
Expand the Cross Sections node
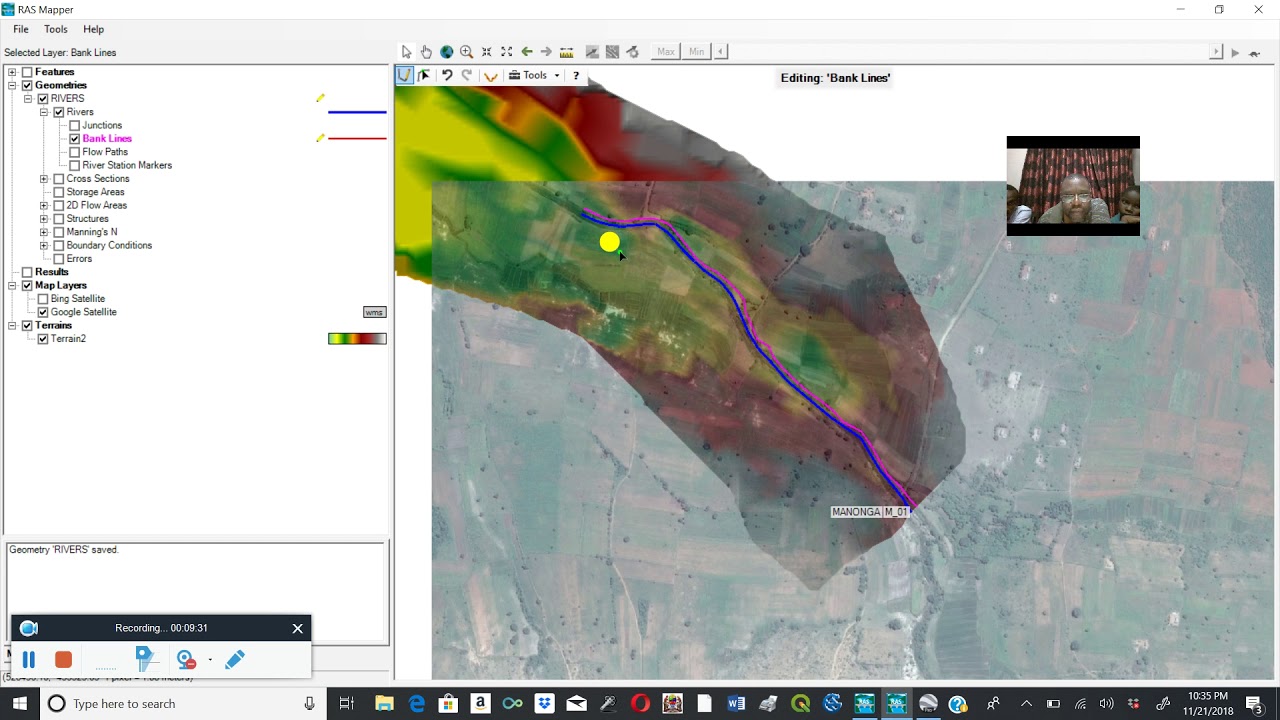(x=44, y=179)
